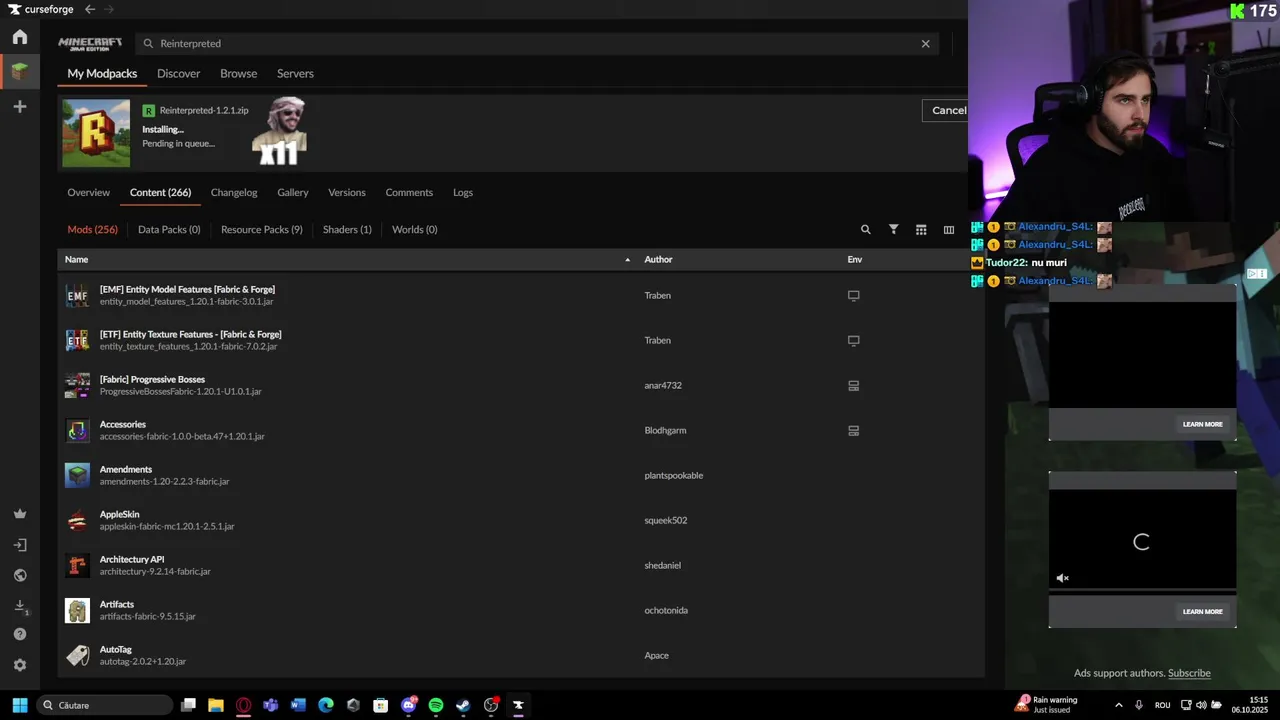This screenshot has height=720, width=1280.
Task: Click the Artifacts mod icon
Action: tap(77, 611)
